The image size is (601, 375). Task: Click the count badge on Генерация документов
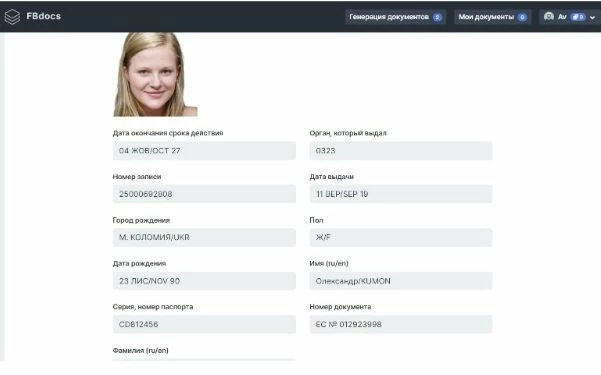coord(437,17)
